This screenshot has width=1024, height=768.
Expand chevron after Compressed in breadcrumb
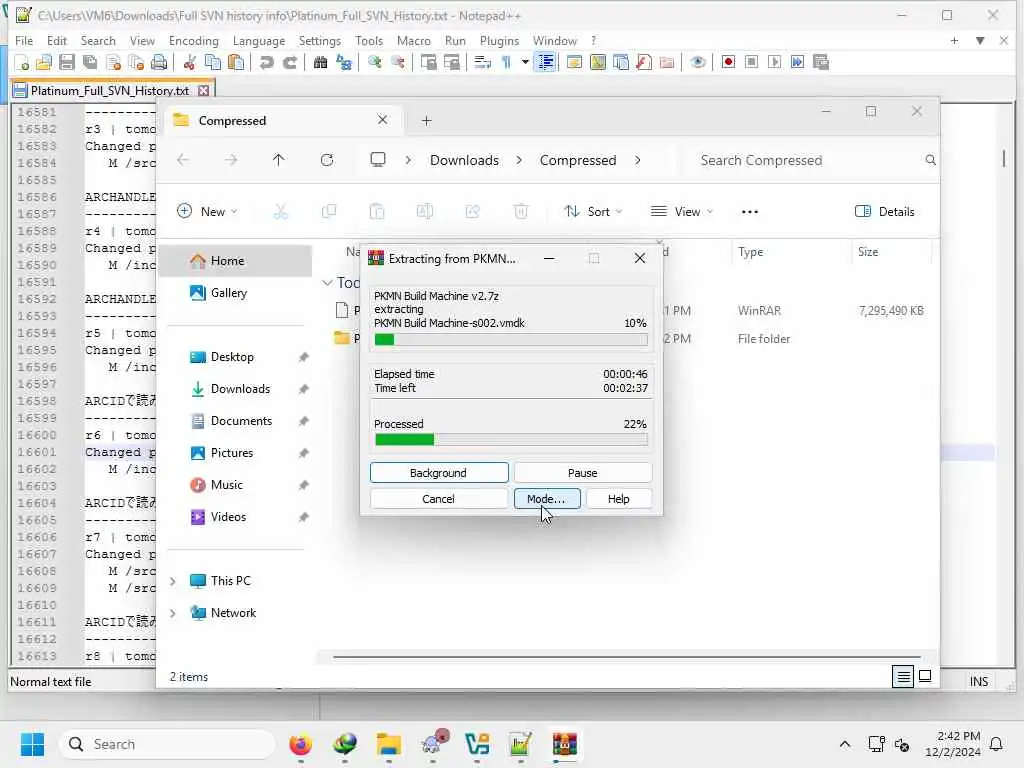(x=638, y=160)
